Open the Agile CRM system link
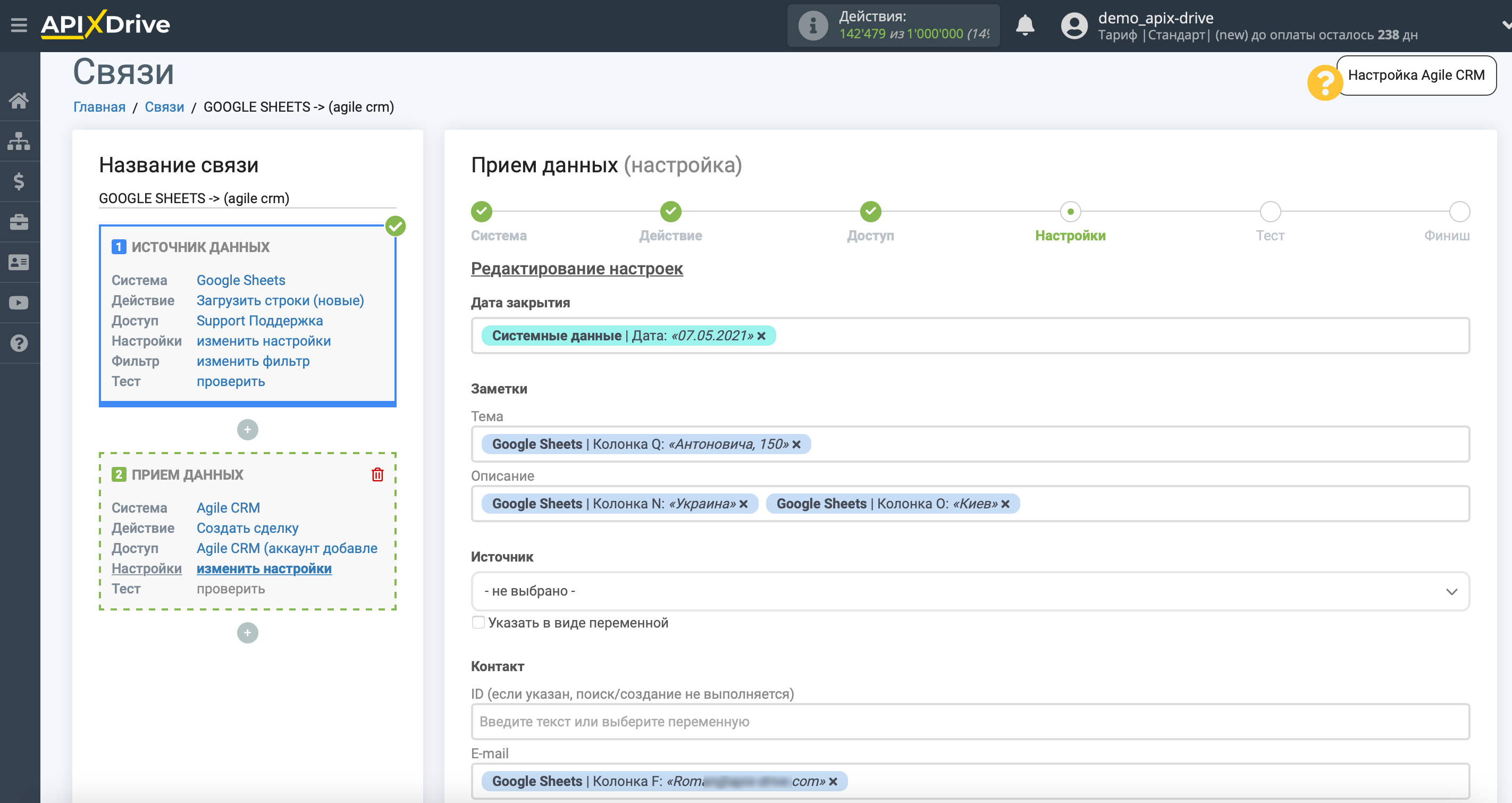The width and height of the screenshot is (1512, 803). tap(228, 508)
